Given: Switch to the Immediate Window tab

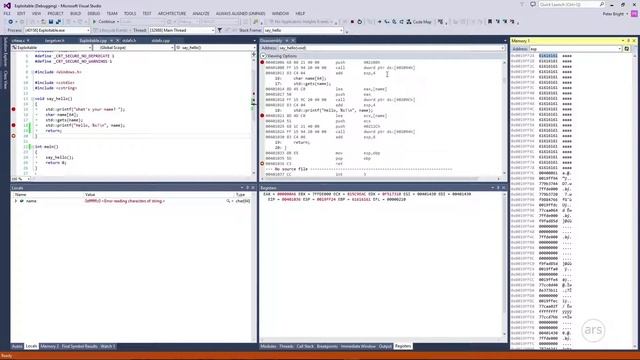Looking at the screenshot, I should coord(358,347).
